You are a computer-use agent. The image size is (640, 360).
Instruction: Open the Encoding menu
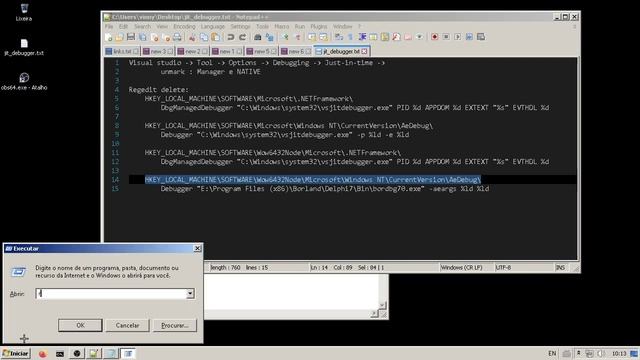point(184,27)
